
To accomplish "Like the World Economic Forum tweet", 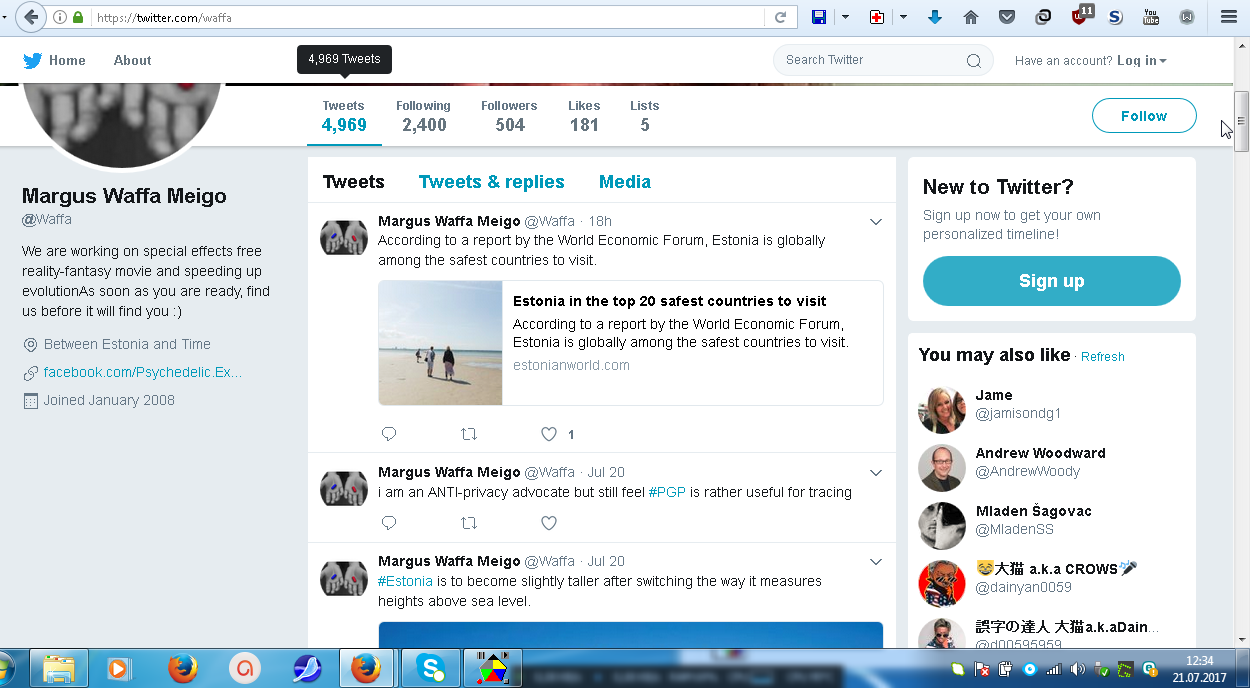I will [x=548, y=434].
